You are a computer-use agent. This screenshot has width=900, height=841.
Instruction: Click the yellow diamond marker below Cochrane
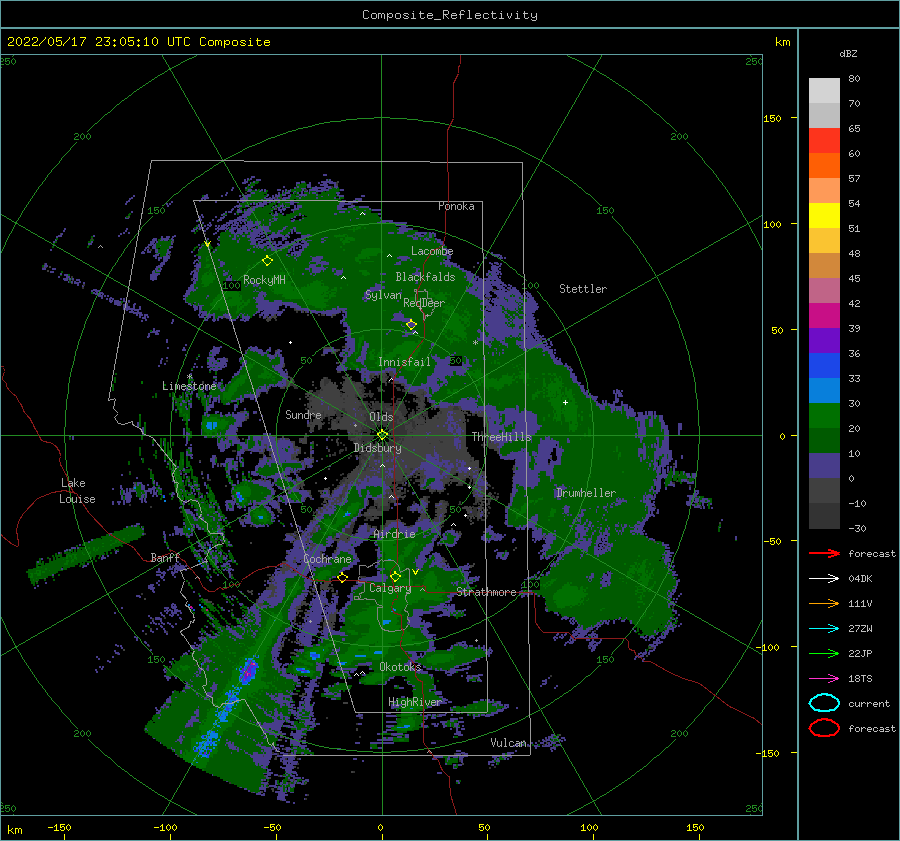pyautogui.click(x=343, y=577)
